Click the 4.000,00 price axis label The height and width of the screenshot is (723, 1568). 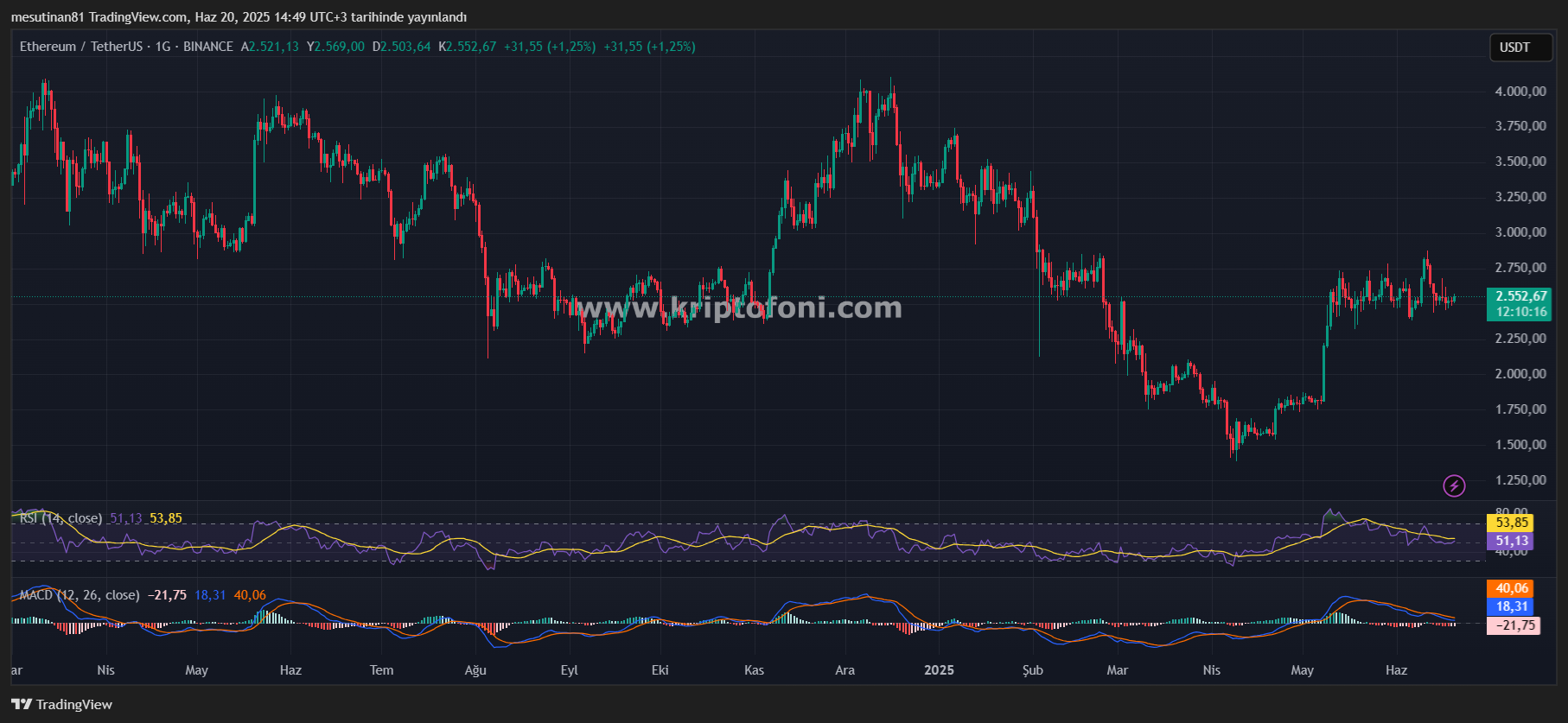[1520, 92]
